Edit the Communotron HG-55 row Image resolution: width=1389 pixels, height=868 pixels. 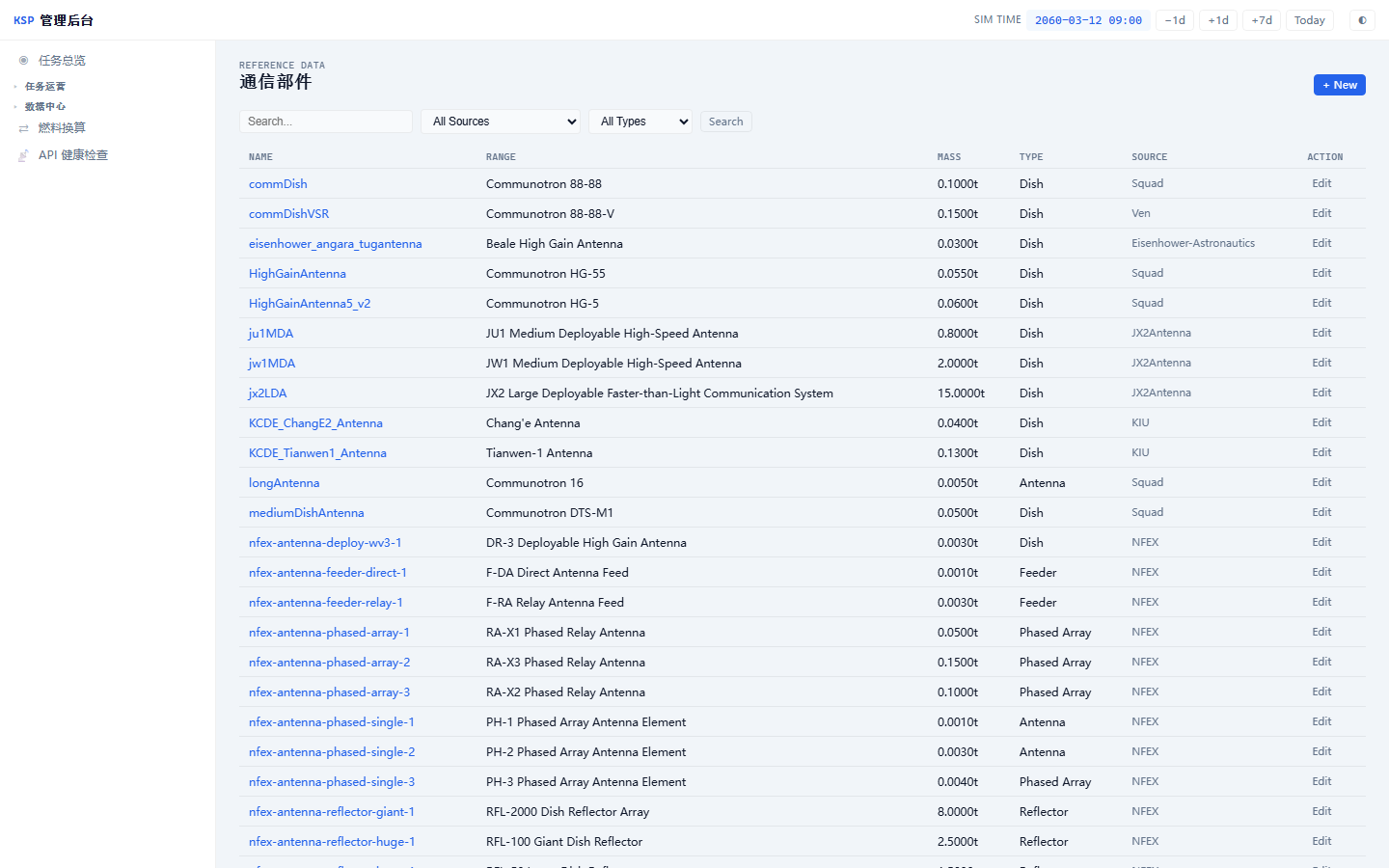pos(1321,273)
